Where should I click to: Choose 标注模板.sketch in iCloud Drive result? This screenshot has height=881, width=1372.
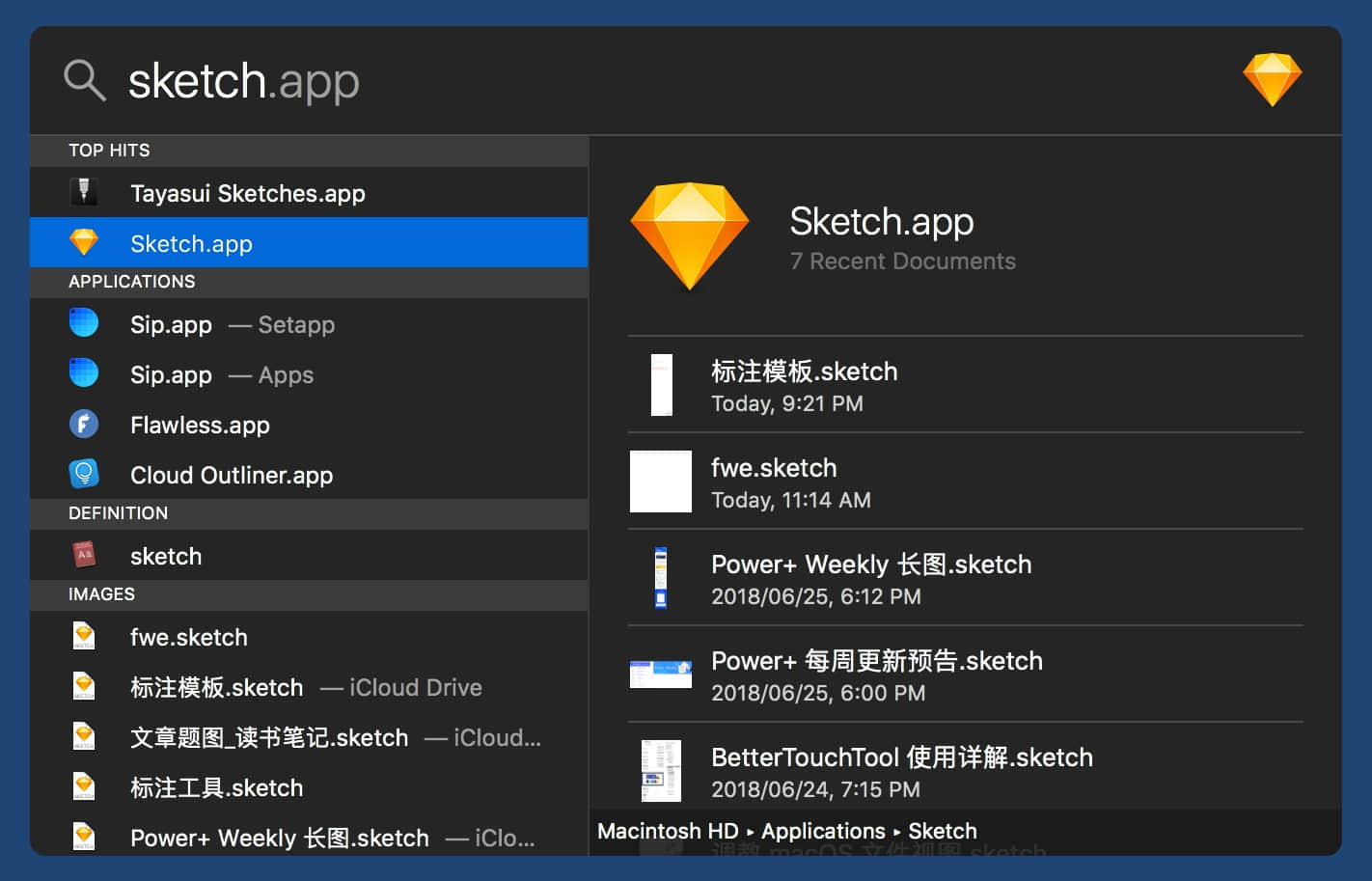pos(216,687)
